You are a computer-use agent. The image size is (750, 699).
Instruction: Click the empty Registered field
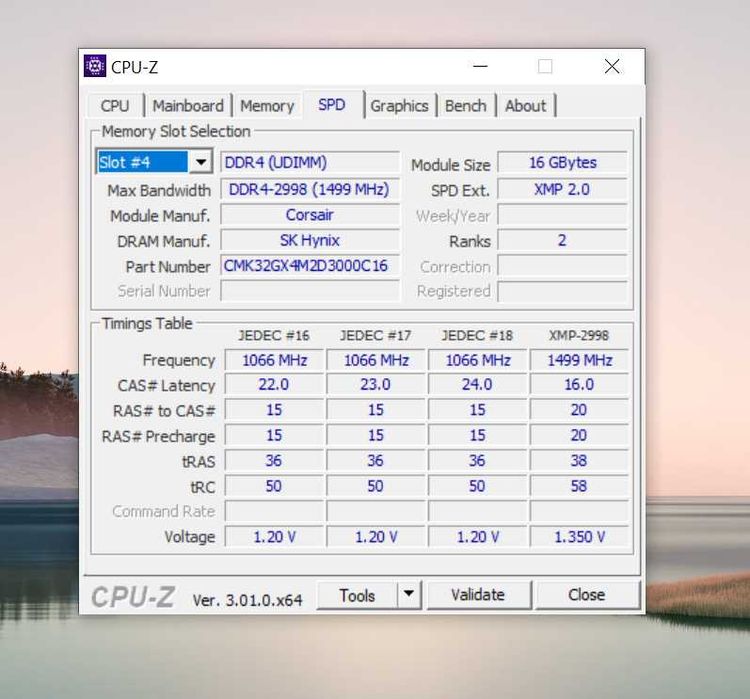coord(562,291)
